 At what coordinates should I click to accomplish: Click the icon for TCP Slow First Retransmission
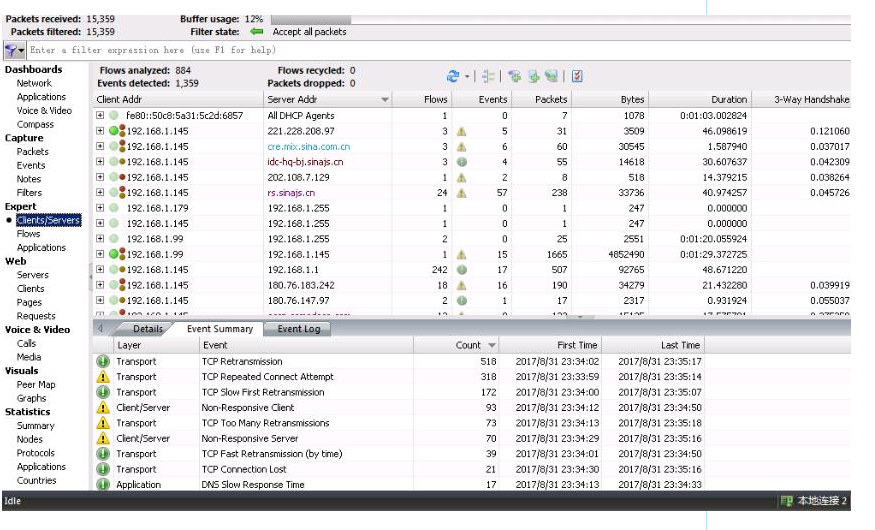[103, 392]
